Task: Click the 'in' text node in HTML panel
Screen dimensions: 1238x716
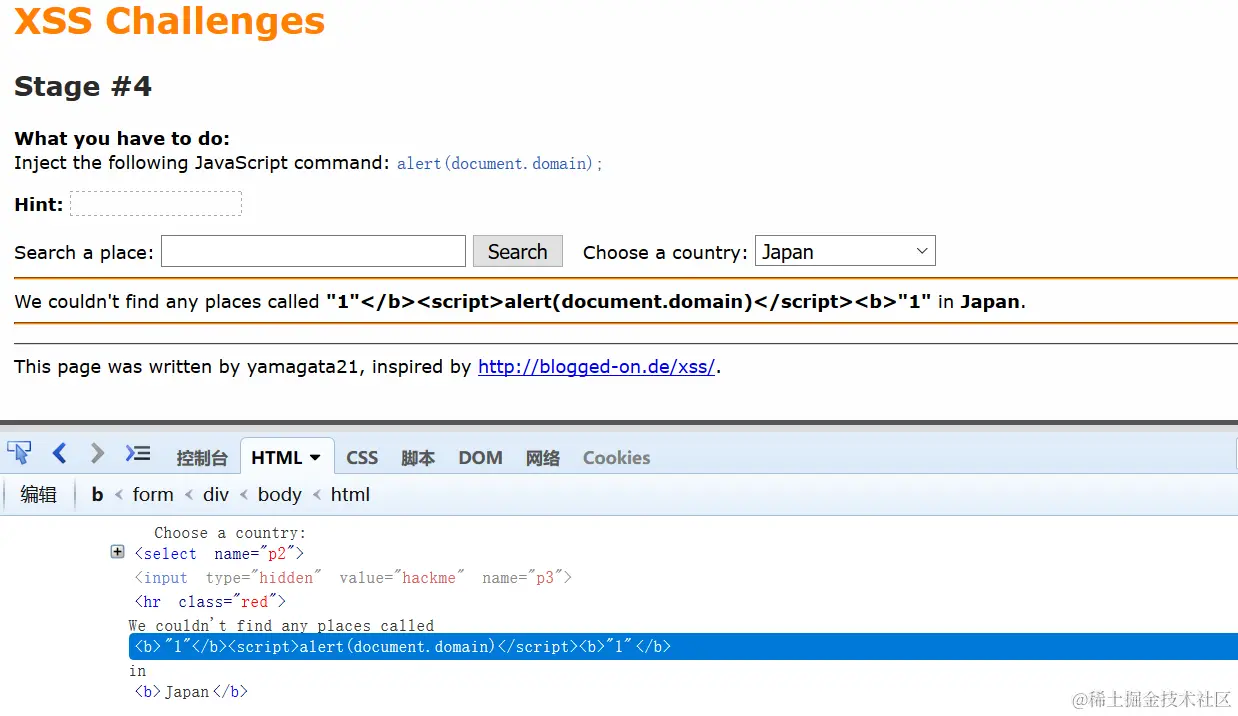Action: 138,671
